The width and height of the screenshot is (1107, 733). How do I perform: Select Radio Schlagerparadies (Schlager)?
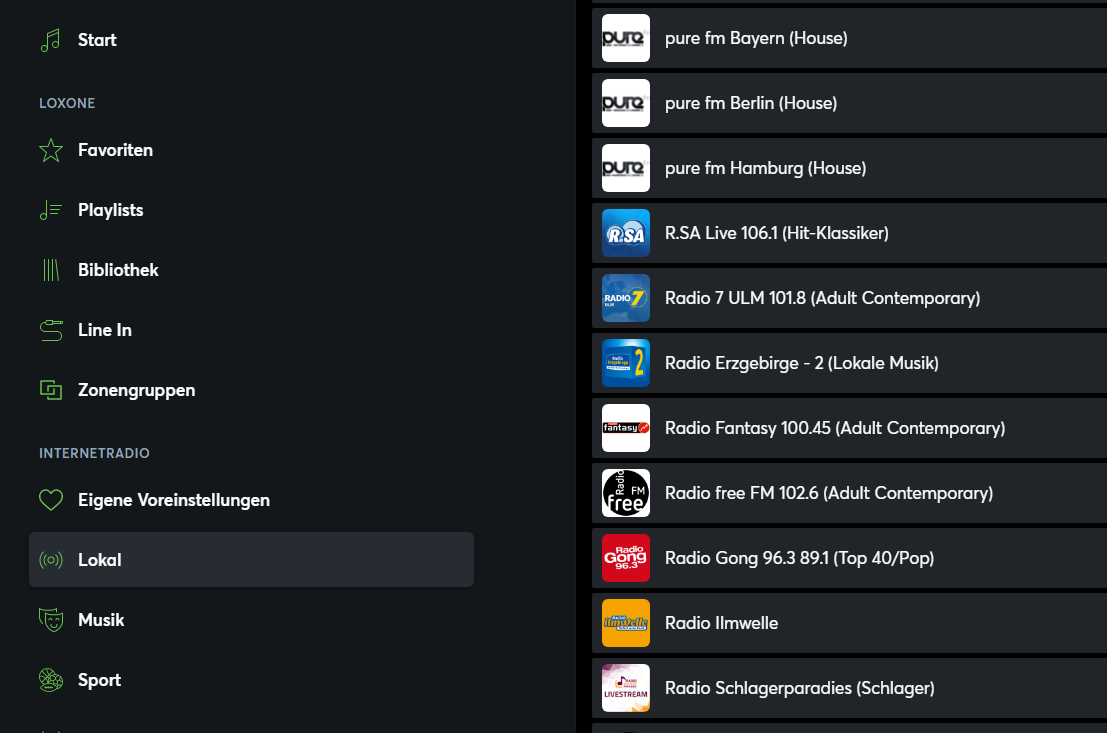click(x=849, y=688)
